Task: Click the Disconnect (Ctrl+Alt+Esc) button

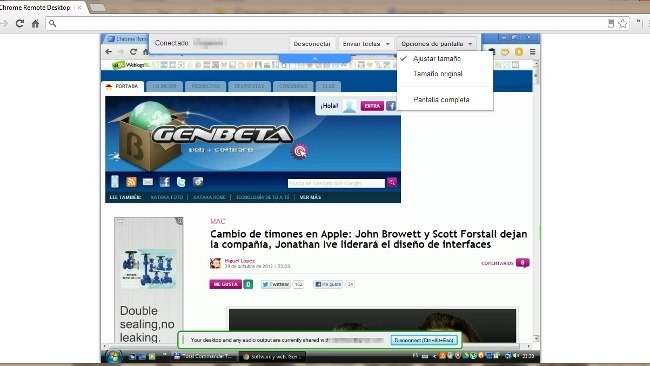Action: pyautogui.click(x=424, y=340)
